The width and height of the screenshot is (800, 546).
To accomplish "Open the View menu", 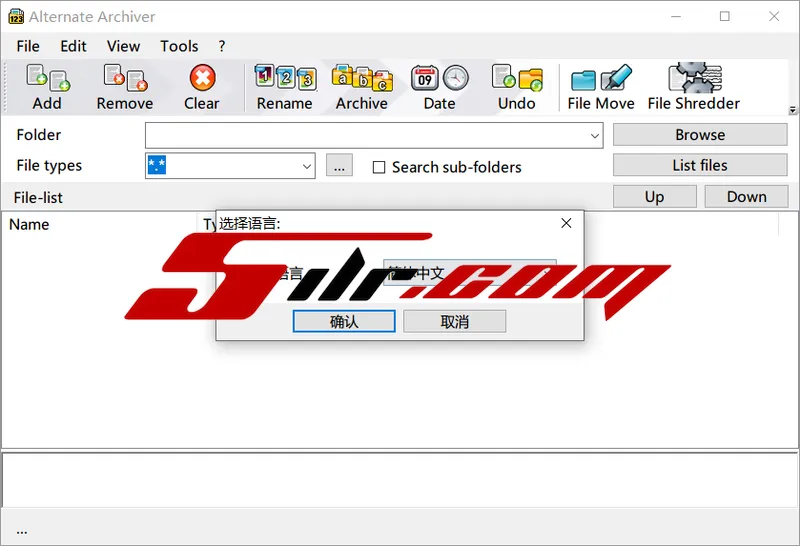I will 123,46.
